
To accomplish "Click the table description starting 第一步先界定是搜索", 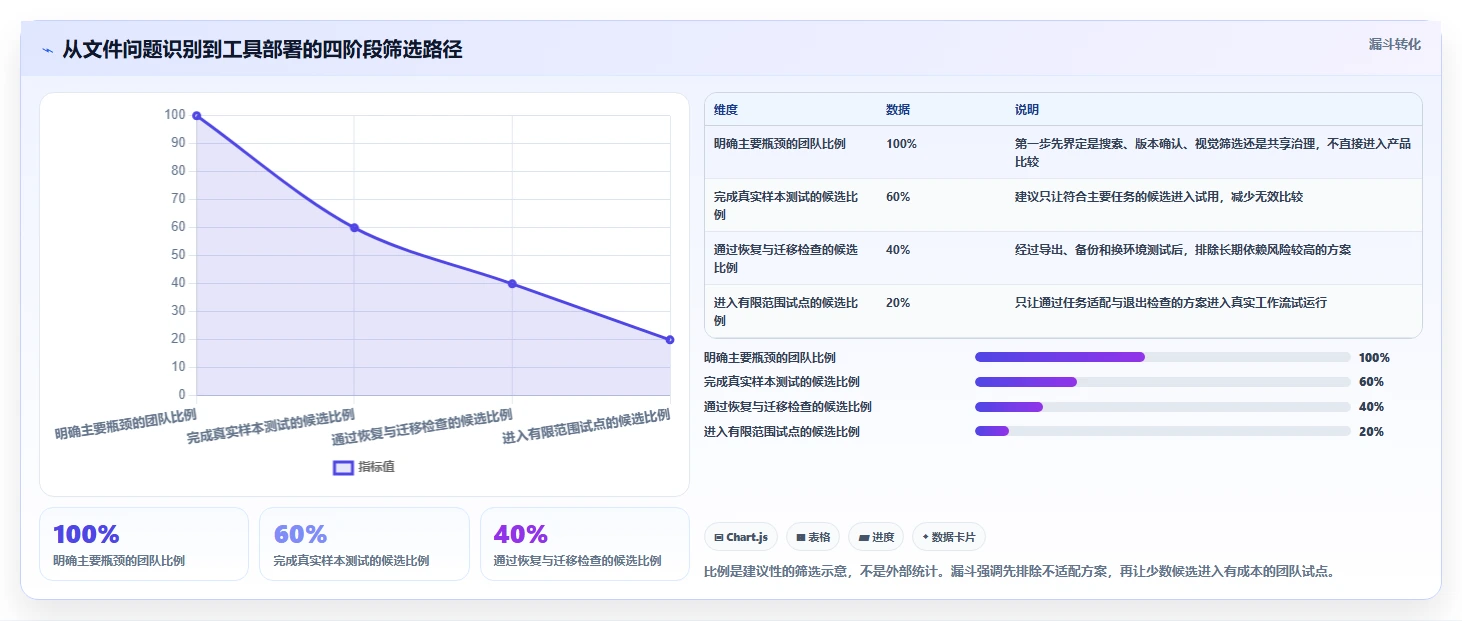I will pyautogui.click(x=1213, y=153).
